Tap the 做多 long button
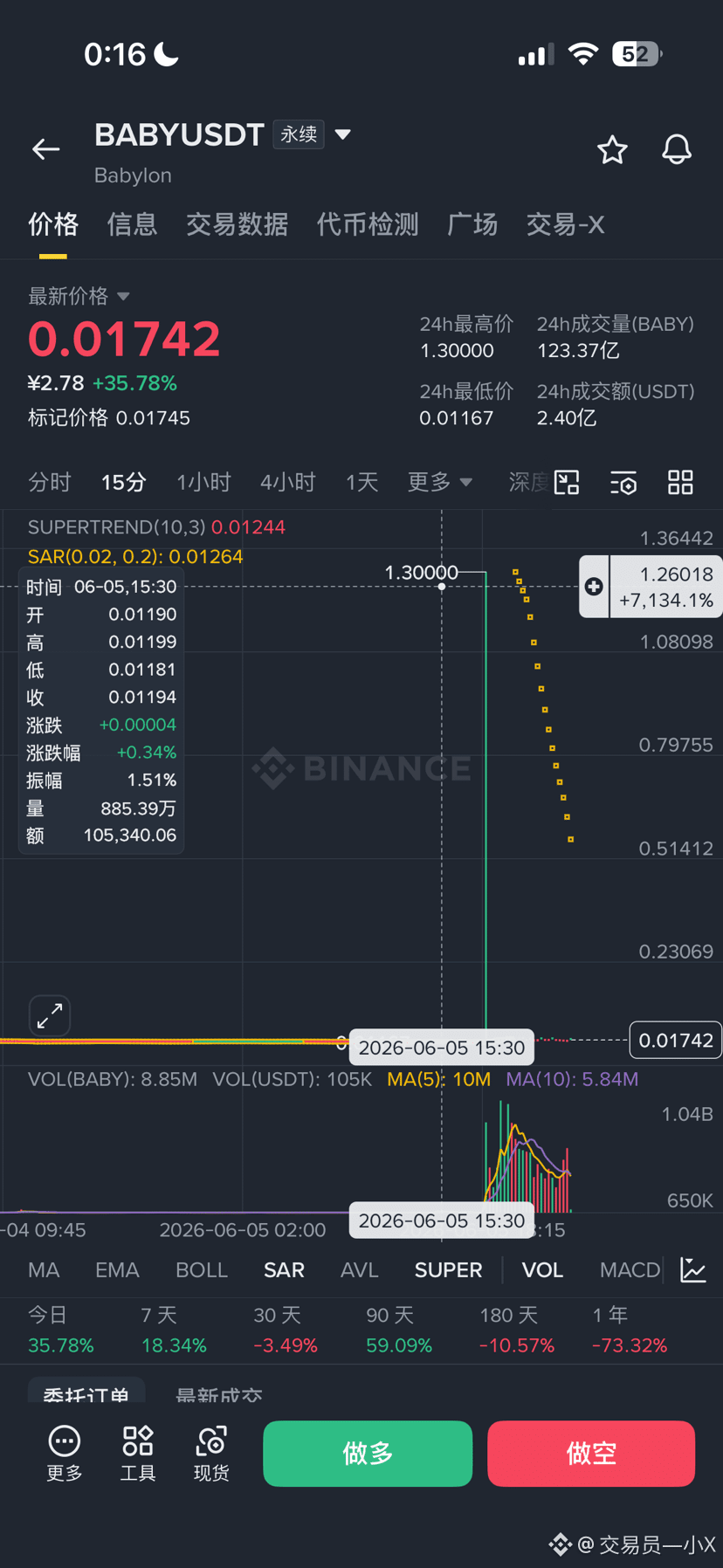The height and width of the screenshot is (1568, 723). 368,1454
